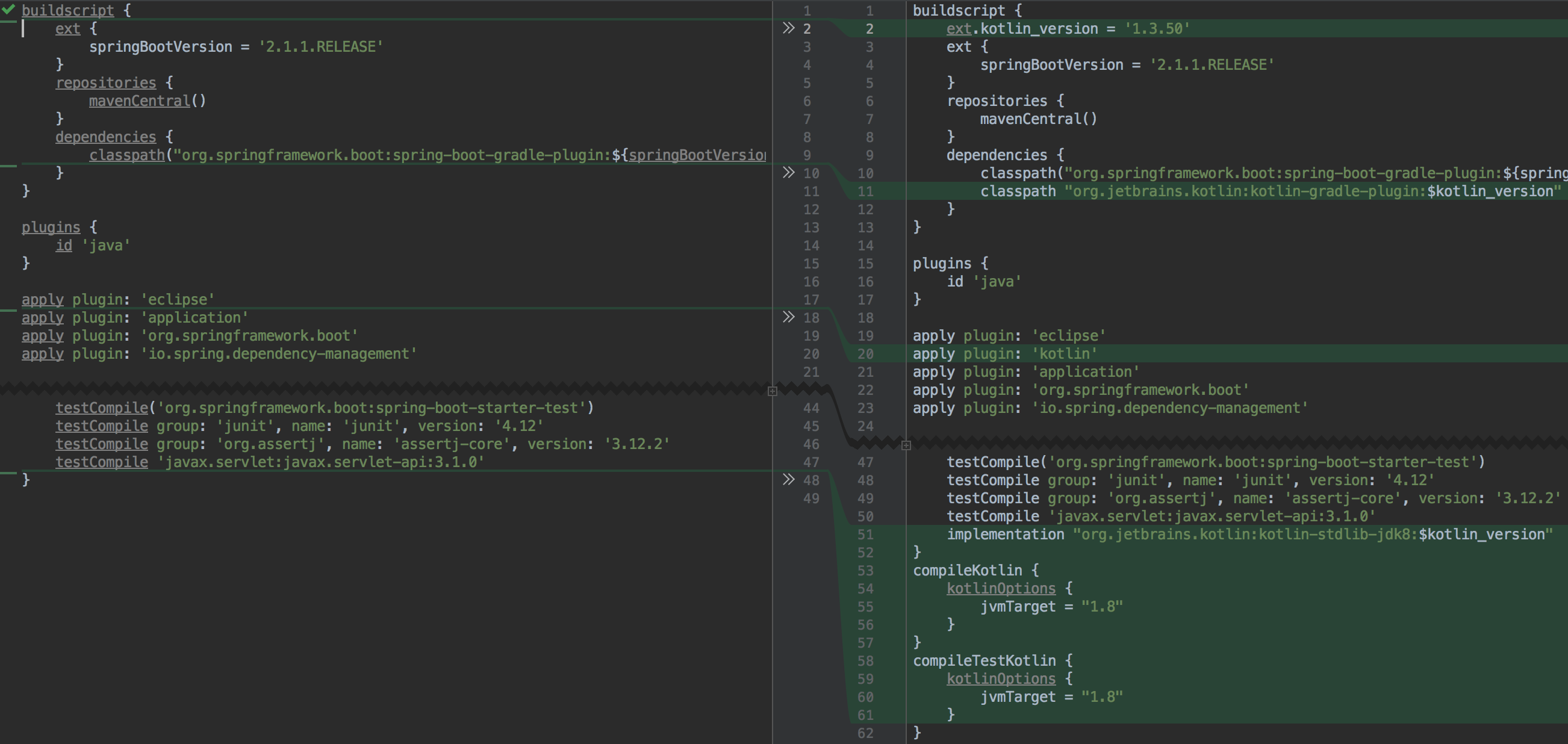1568x744 pixels.
Task: Click the implementation kotlin-stdlib-jdk8 line
Action: [1249, 534]
